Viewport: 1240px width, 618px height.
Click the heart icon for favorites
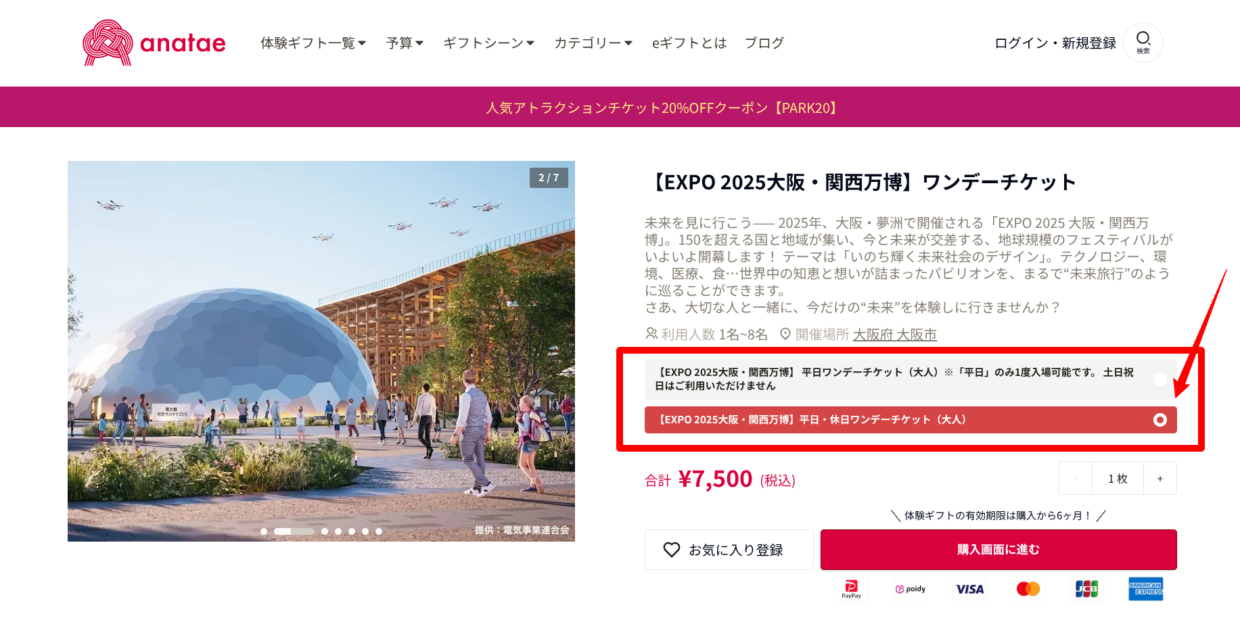[x=671, y=550]
